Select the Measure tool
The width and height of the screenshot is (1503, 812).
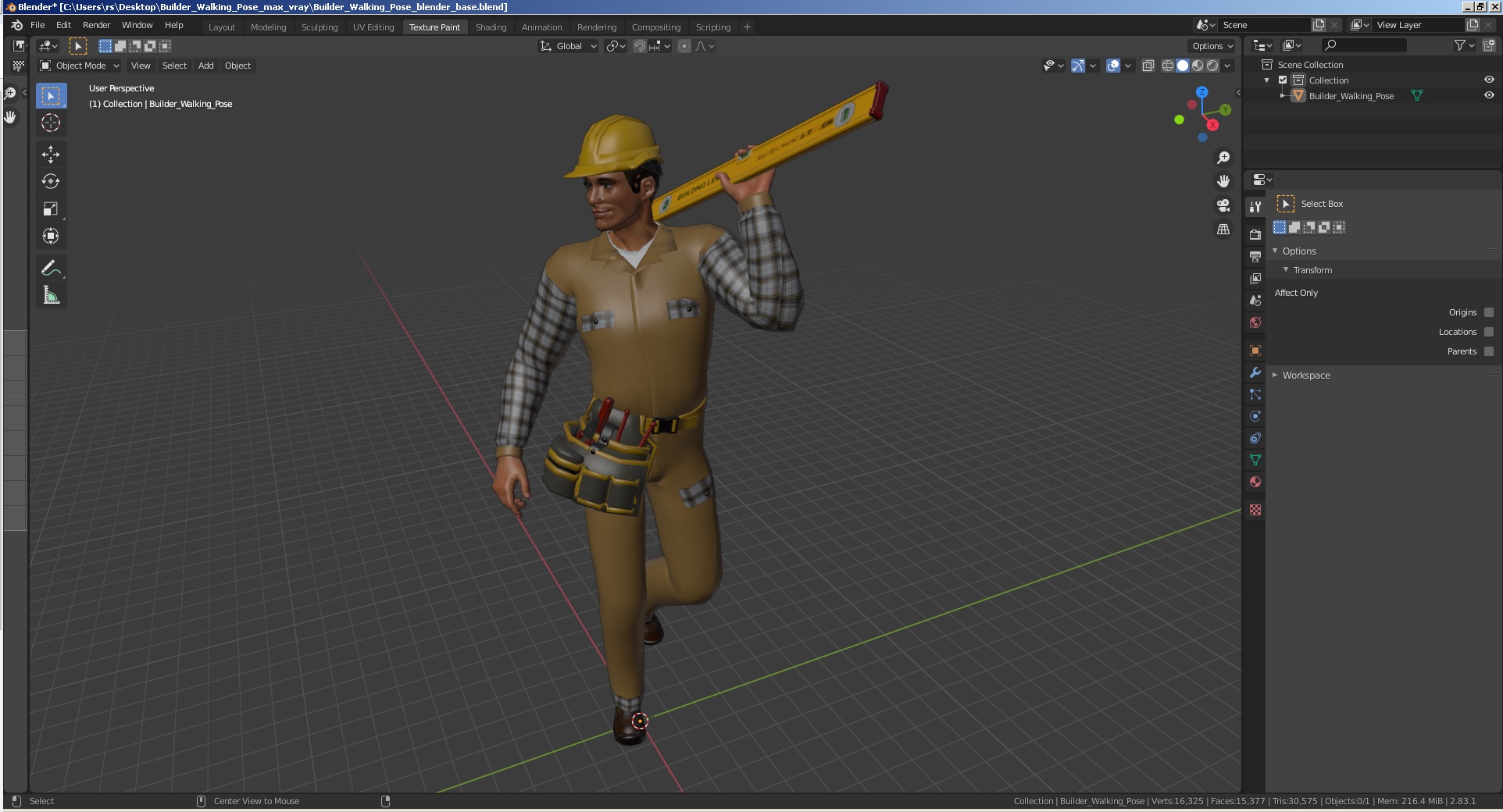coord(51,296)
